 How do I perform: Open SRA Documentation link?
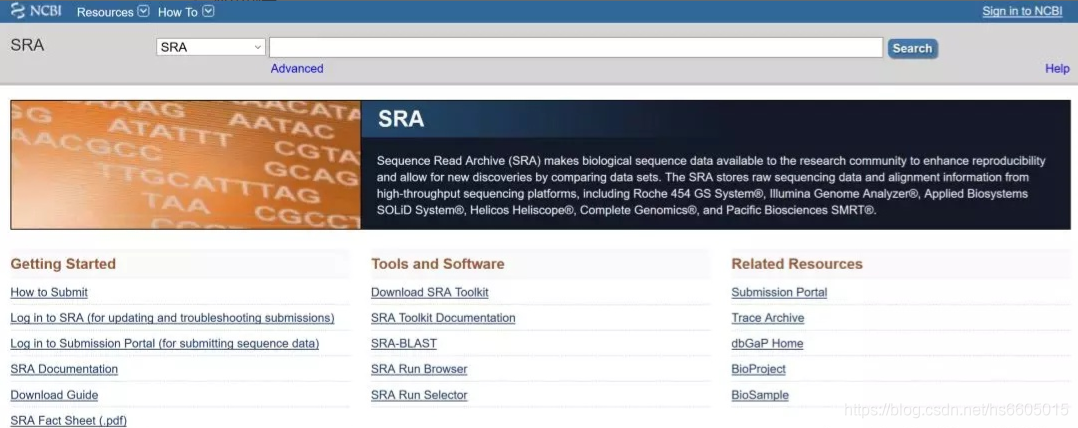(x=64, y=369)
